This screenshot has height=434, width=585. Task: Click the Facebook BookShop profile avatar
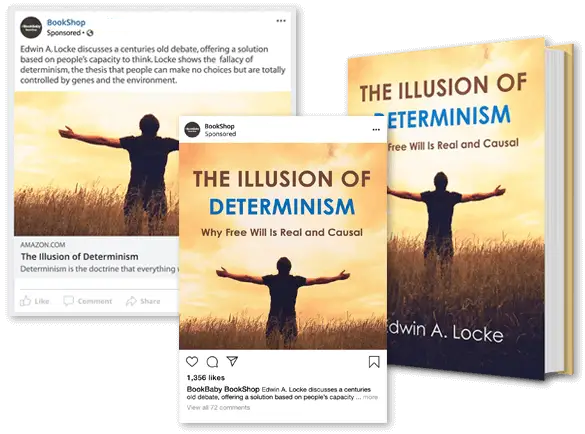point(31,27)
